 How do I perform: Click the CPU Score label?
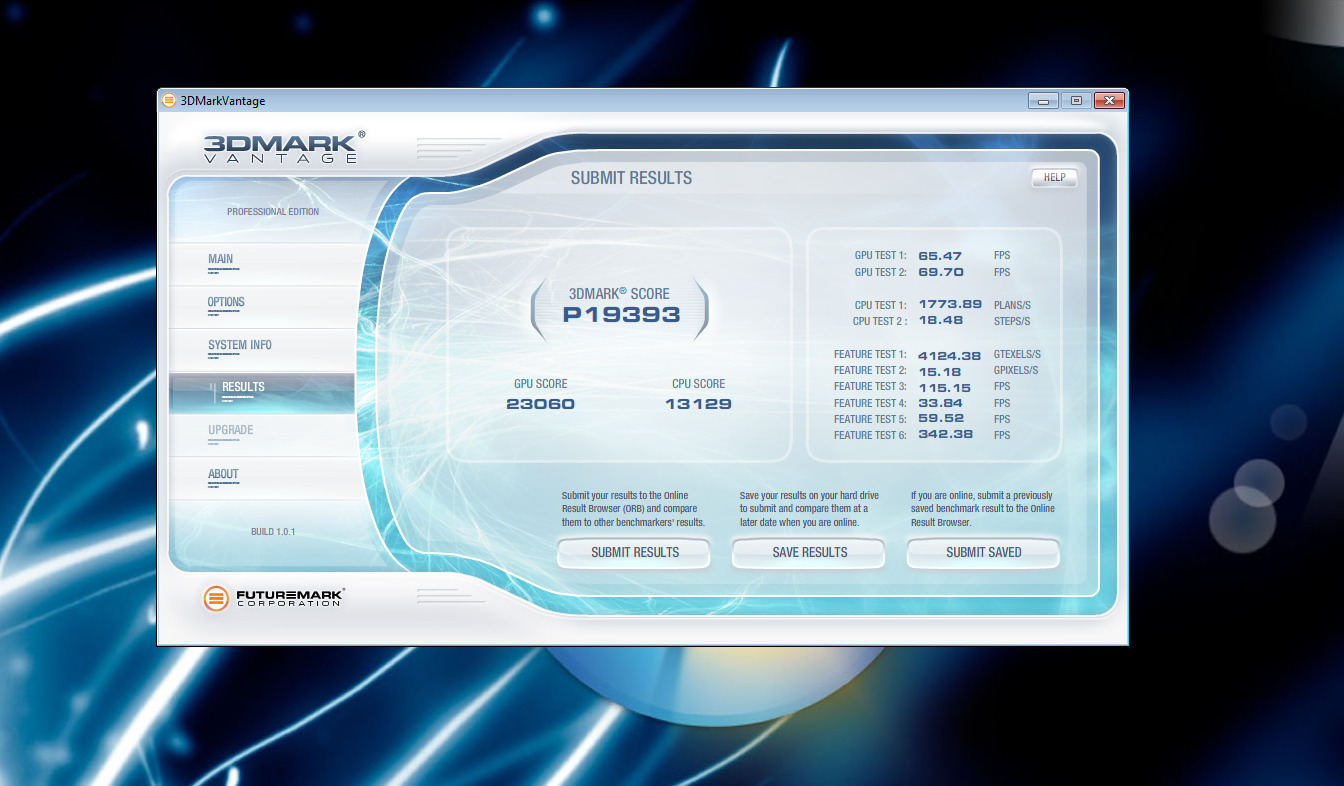699,384
